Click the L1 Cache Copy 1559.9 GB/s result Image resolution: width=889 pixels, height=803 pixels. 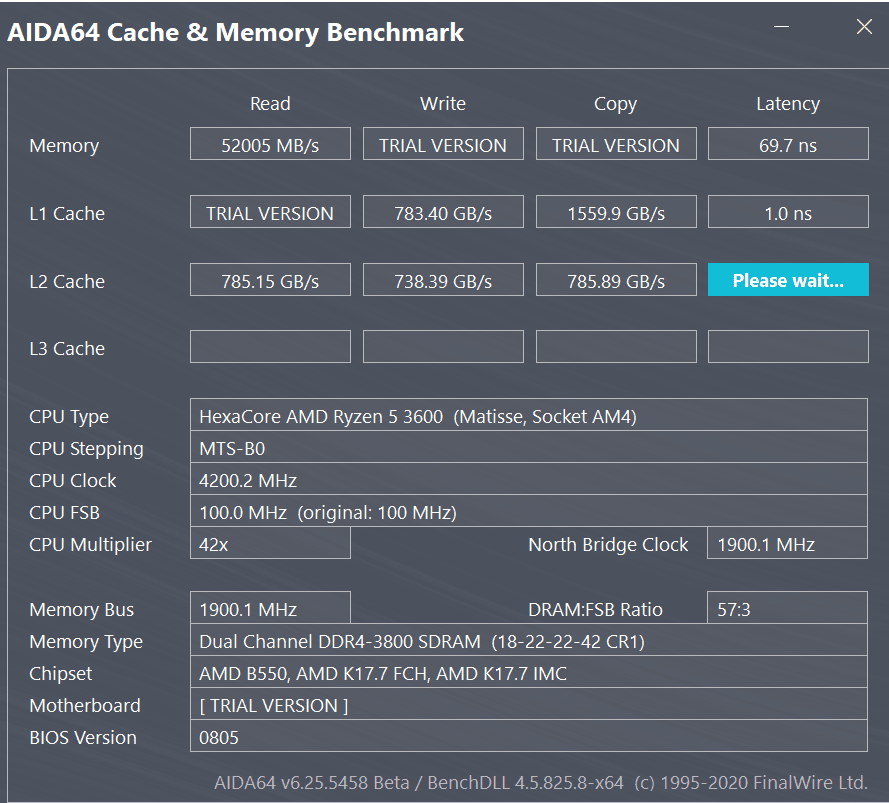(x=616, y=212)
